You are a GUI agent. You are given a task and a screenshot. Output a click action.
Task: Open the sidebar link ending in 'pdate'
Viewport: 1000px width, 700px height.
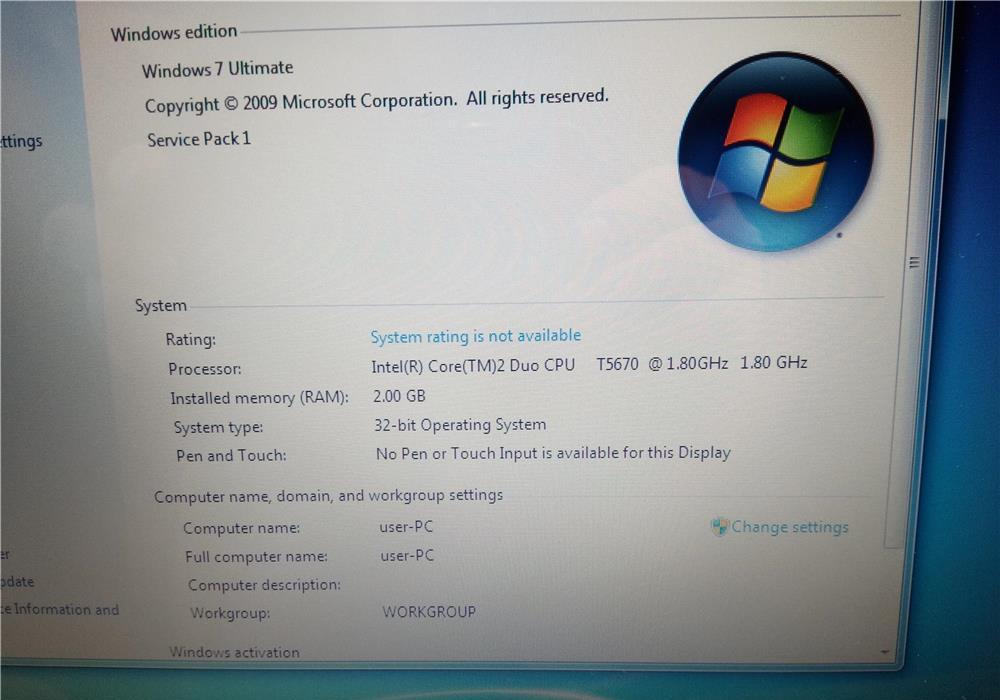tap(17, 581)
